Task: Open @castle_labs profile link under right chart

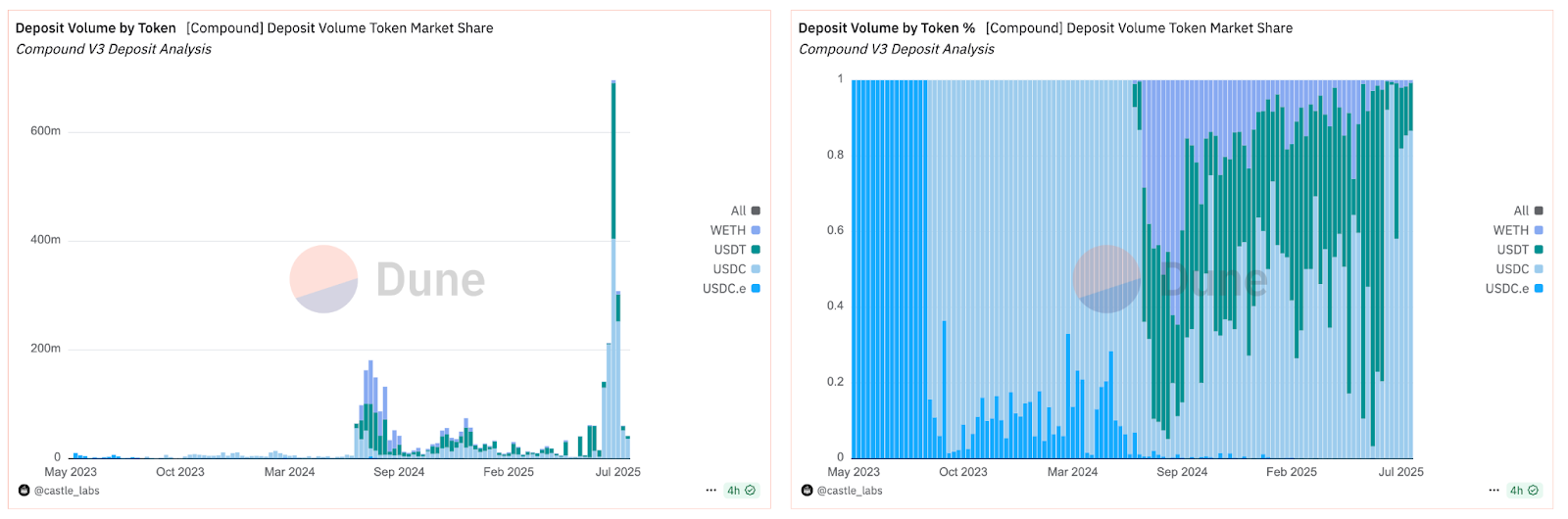Action: click(x=850, y=491)
